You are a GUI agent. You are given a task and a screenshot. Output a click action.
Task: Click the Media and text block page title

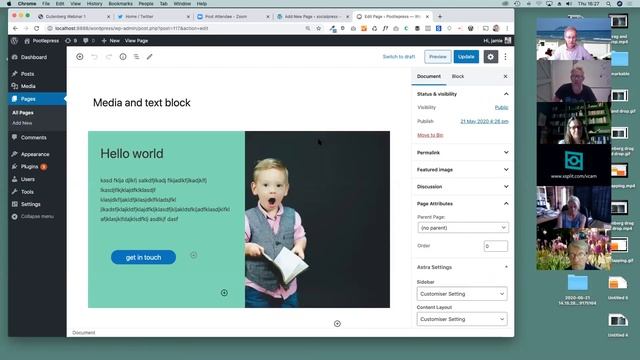[x=142, y=102]
